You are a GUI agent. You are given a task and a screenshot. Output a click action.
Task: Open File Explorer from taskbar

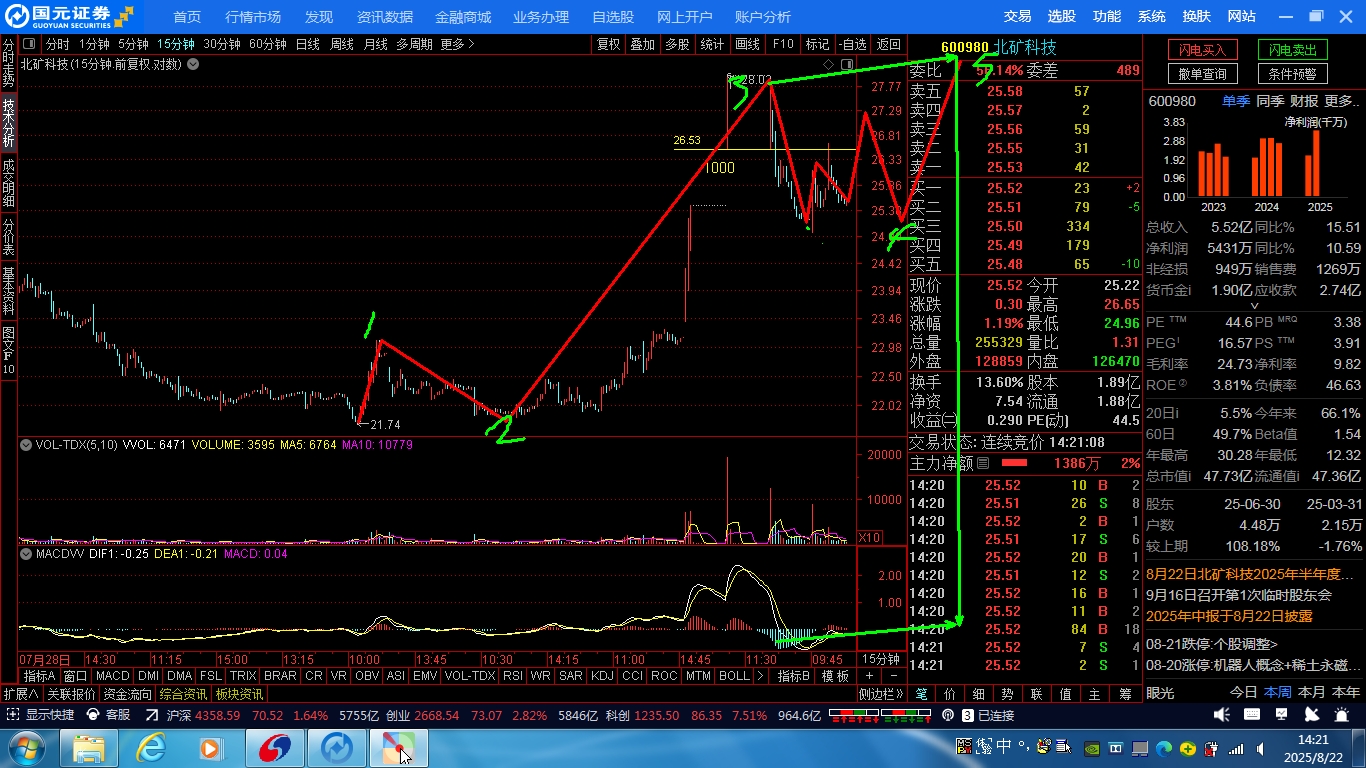click(x=89, y=748)
